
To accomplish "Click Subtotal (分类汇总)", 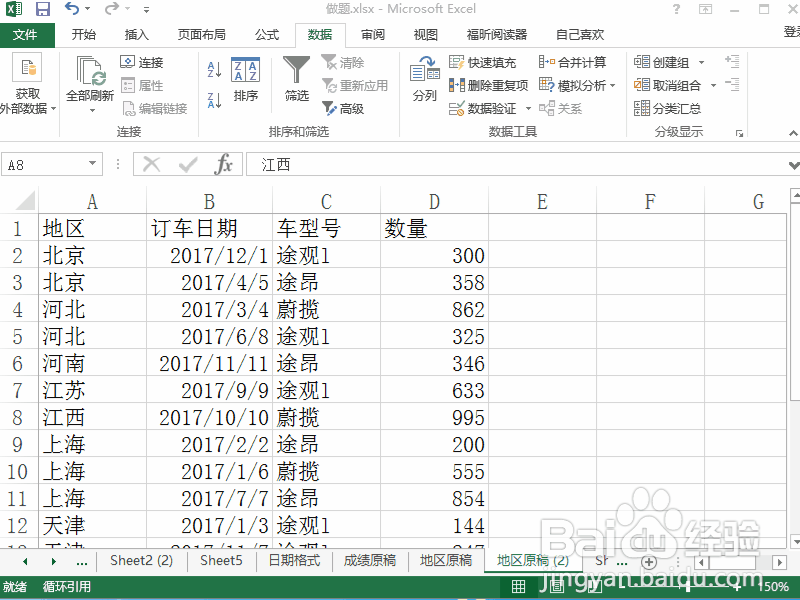I will [x=667, y=108].
